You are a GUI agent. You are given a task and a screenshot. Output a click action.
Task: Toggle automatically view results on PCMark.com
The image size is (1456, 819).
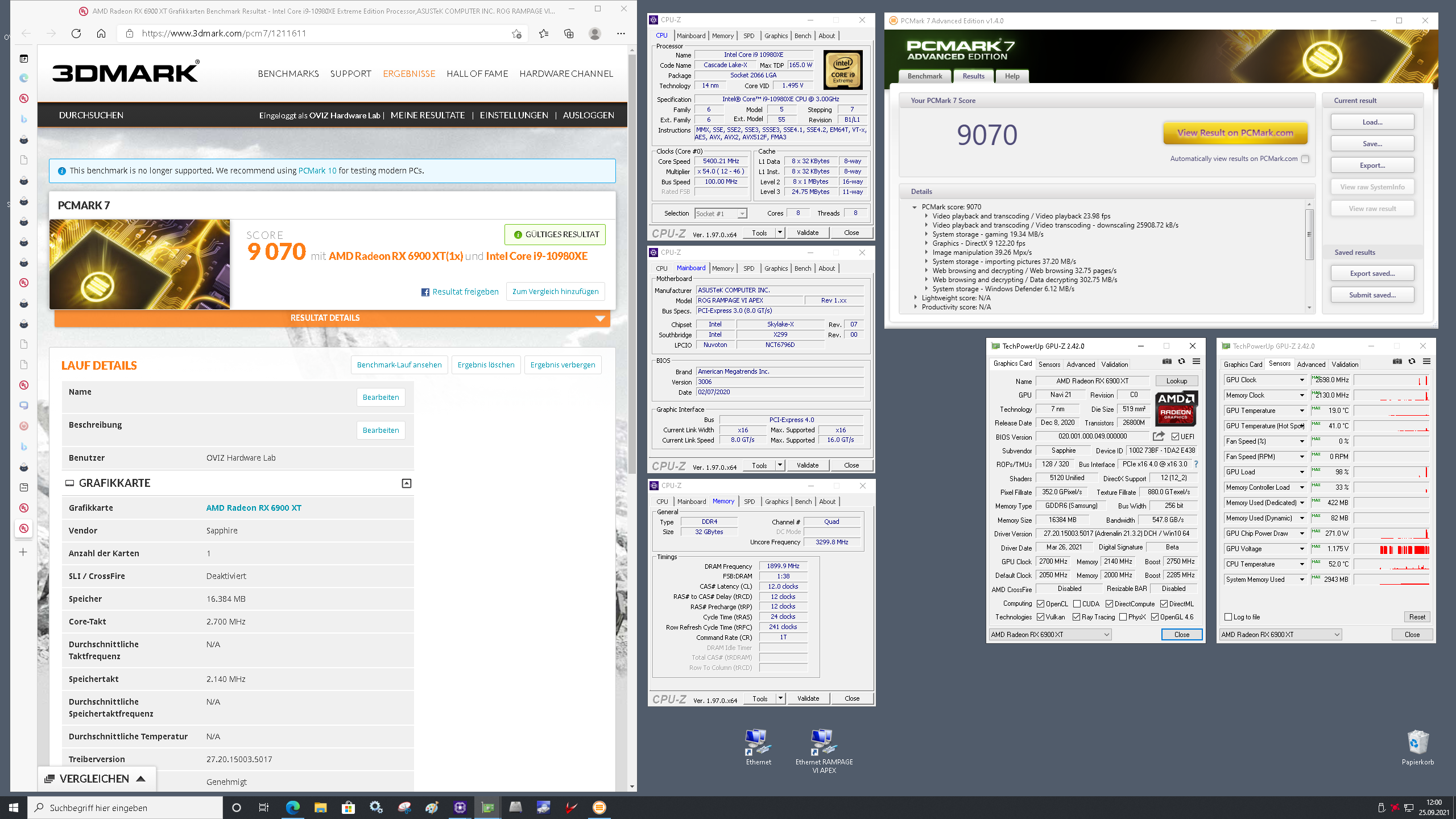pyautogui.click(x=1305, y=159)
